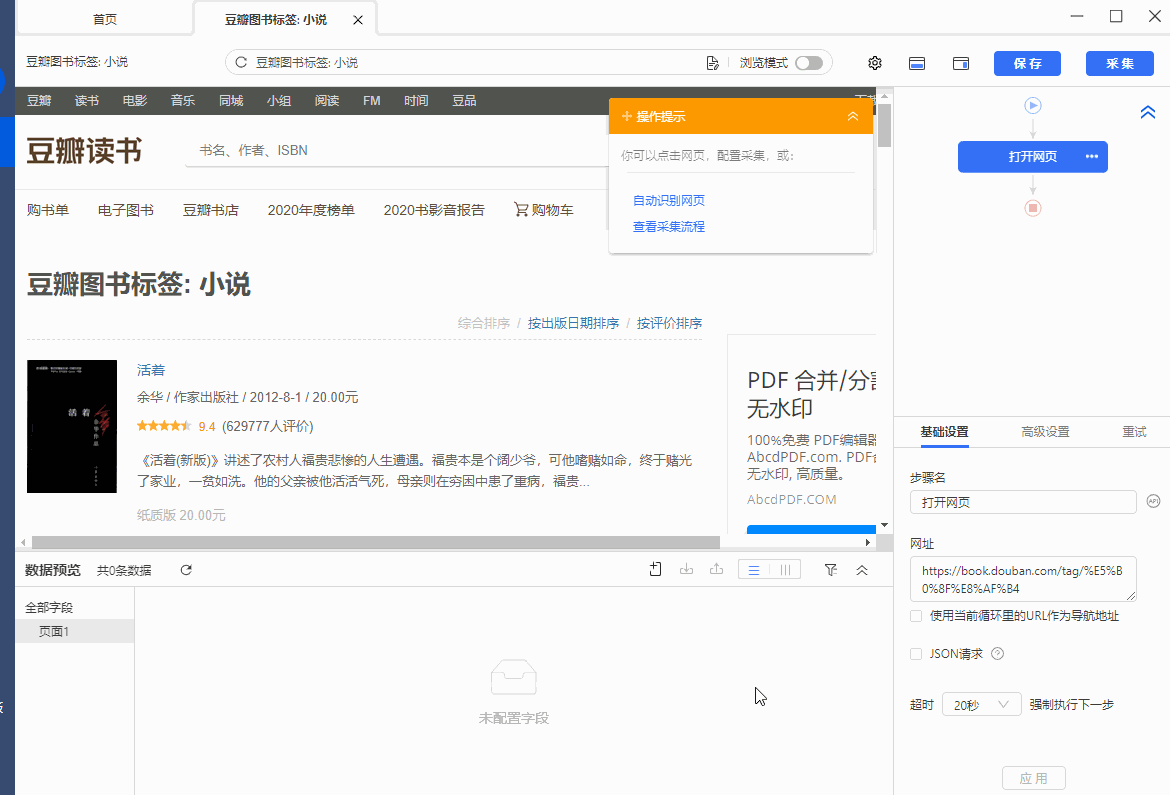Viewport: 1170px width, 795px height.
Task: Open the 打开网页 step more-options dots
Action: point(1092,157)
